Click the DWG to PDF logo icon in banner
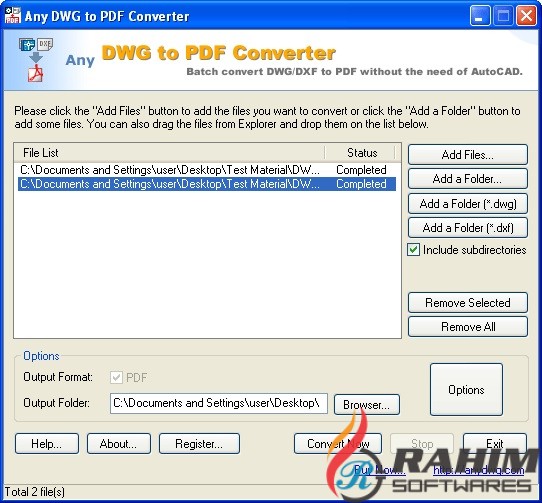Screen dimensions: 542x503 [x=36, y=60]
